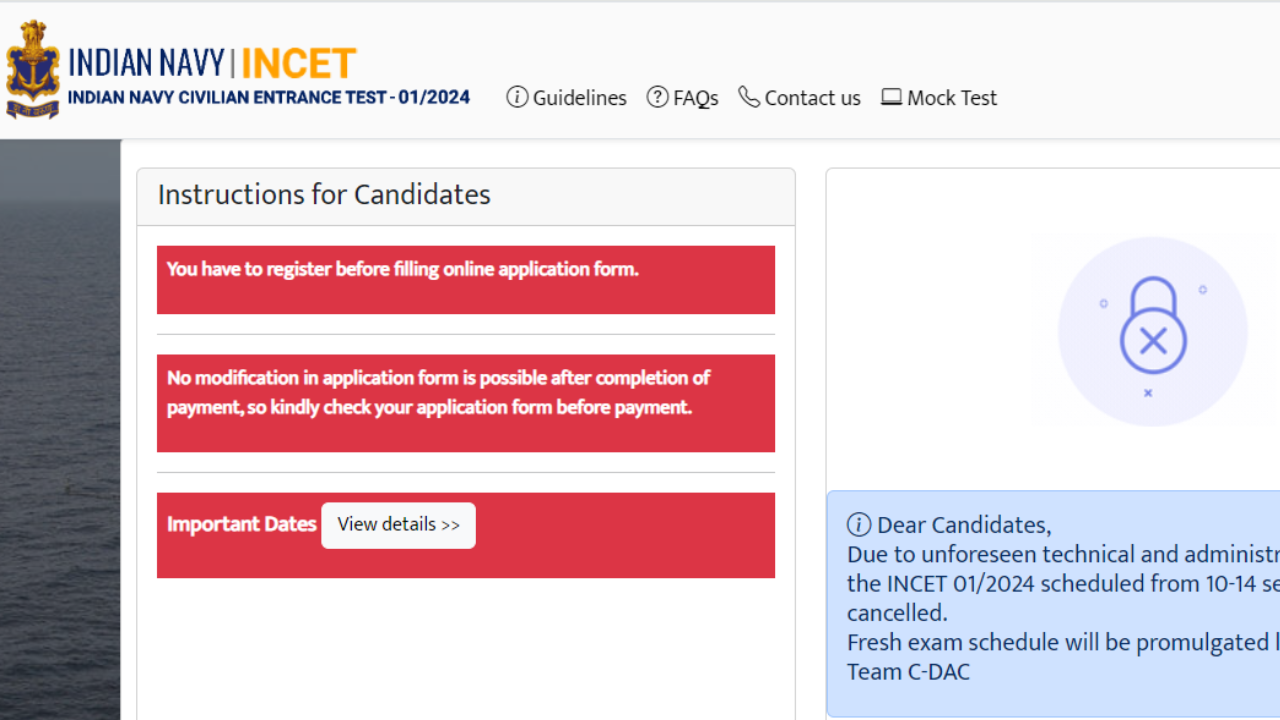
Task: Click the Team C-DAC signature text
Action: [x=908, y=672]
